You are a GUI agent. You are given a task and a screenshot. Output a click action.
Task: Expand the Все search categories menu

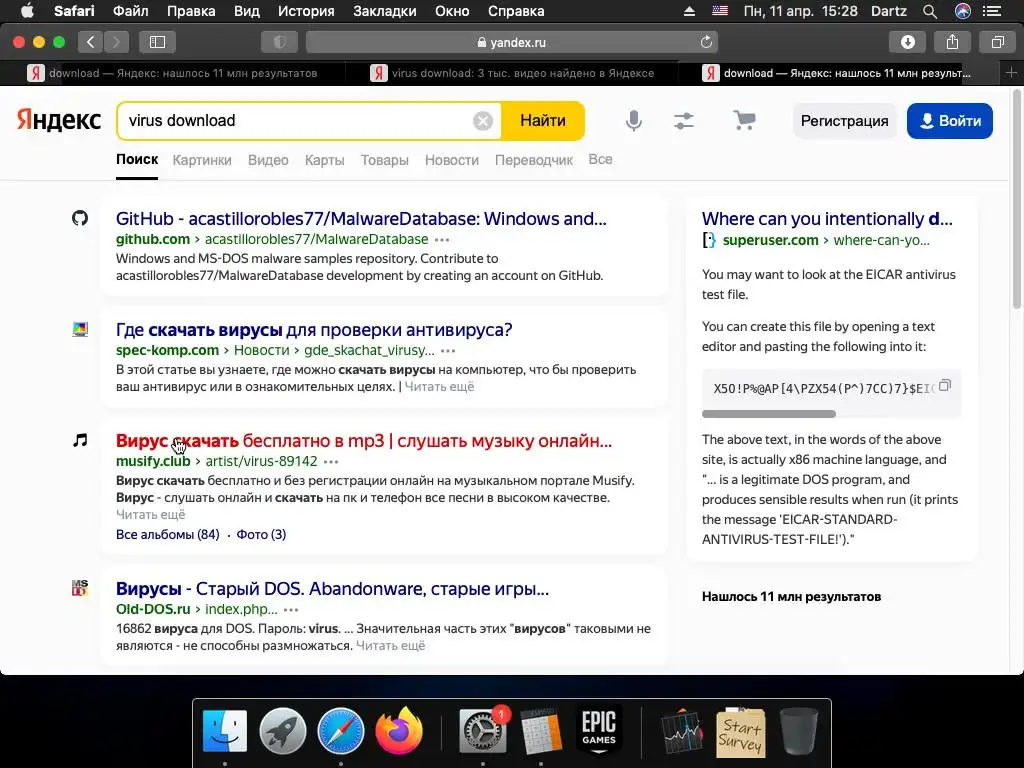600,159
